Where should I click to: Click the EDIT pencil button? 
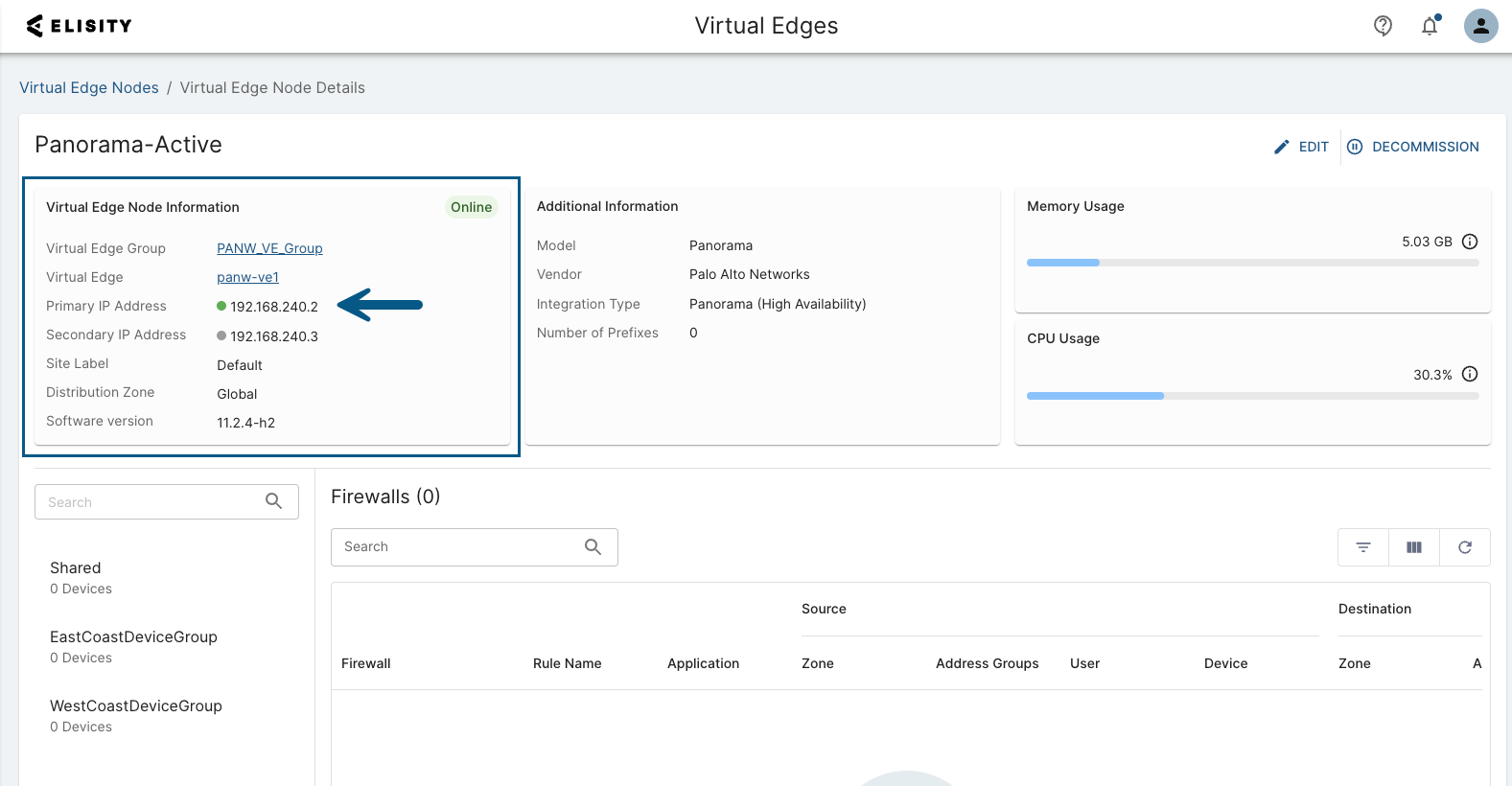click(x=1301, y=147)
